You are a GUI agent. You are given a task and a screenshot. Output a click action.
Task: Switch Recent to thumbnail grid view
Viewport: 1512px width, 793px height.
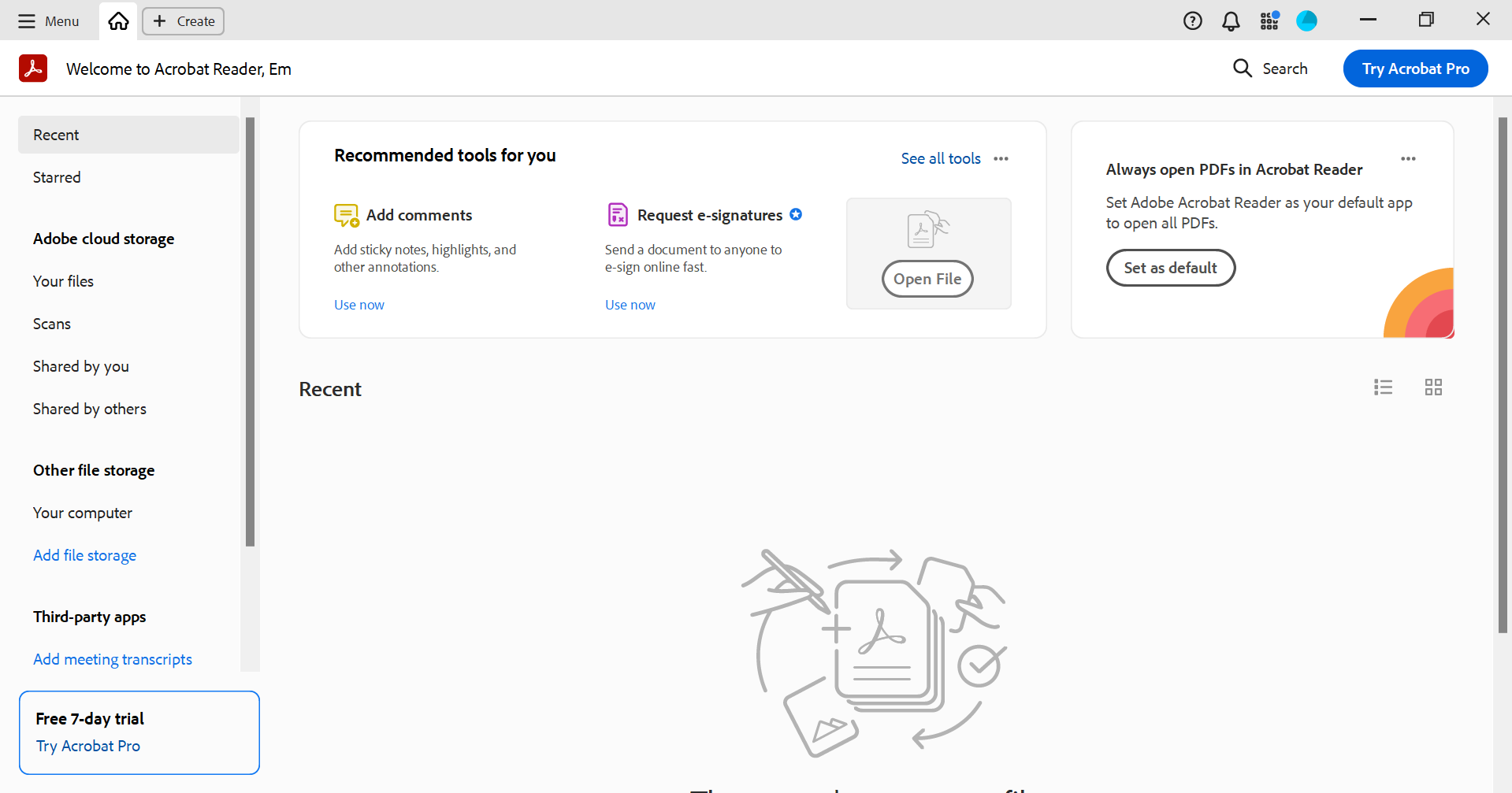click(1433, 387)
